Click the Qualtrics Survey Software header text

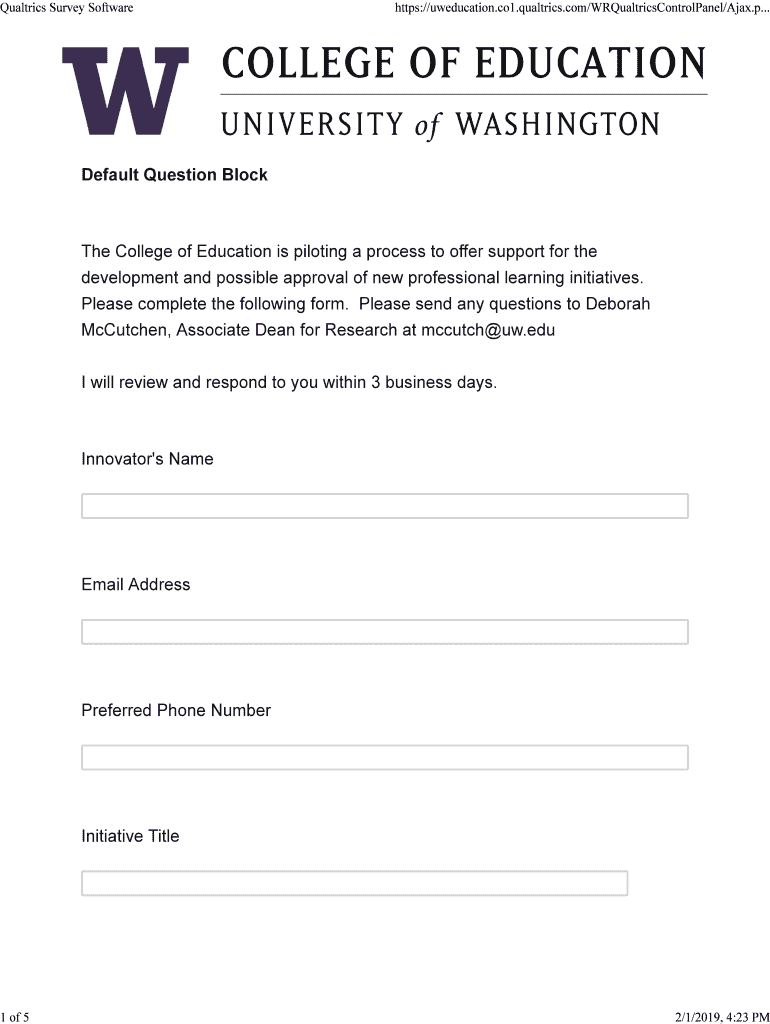click(x=67, y=9)
